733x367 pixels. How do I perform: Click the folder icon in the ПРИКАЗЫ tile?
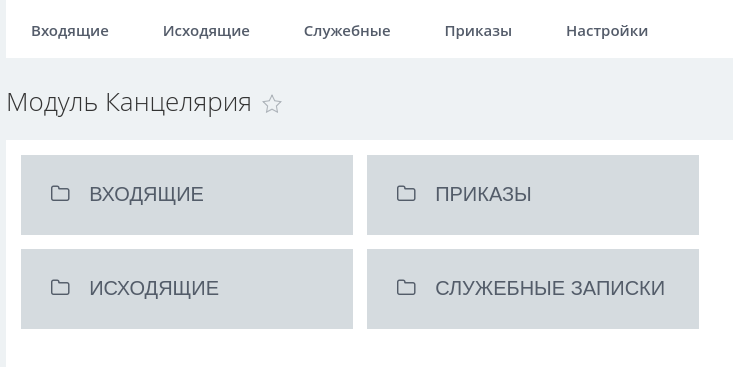click(406, 193)
